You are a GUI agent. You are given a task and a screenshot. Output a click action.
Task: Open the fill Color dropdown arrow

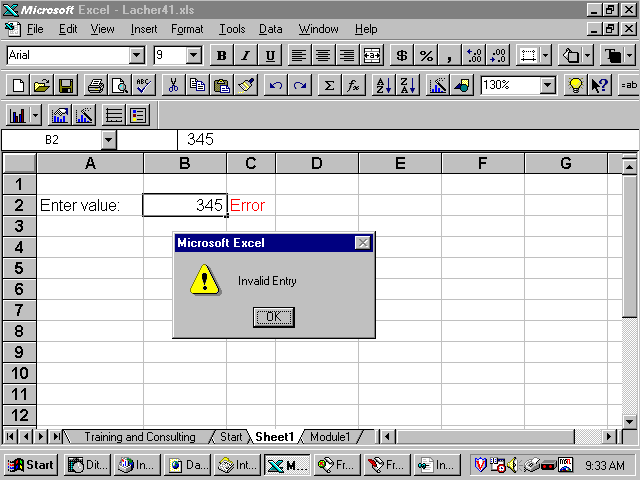587,55
